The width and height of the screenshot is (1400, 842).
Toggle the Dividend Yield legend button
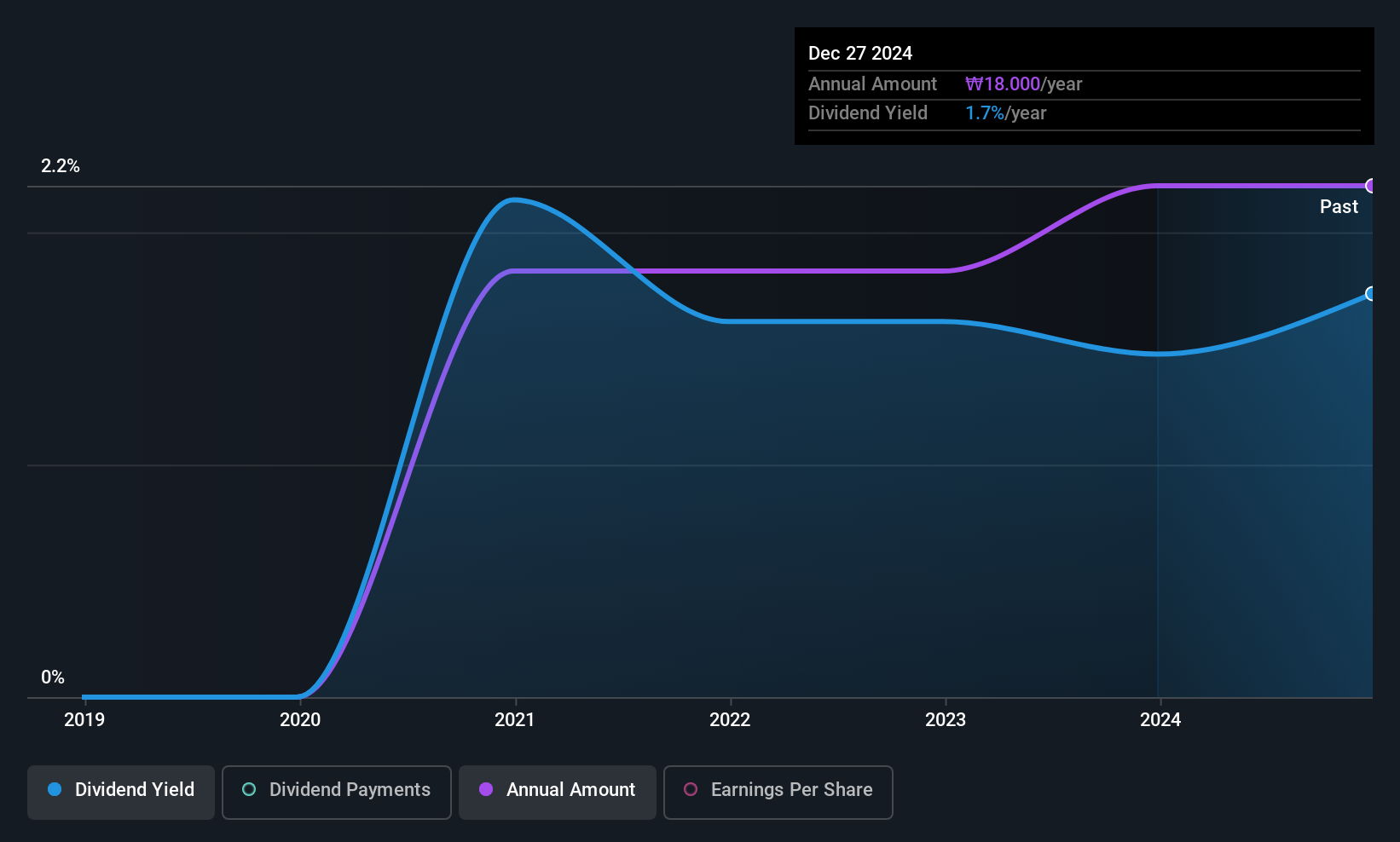coord(121,792)
